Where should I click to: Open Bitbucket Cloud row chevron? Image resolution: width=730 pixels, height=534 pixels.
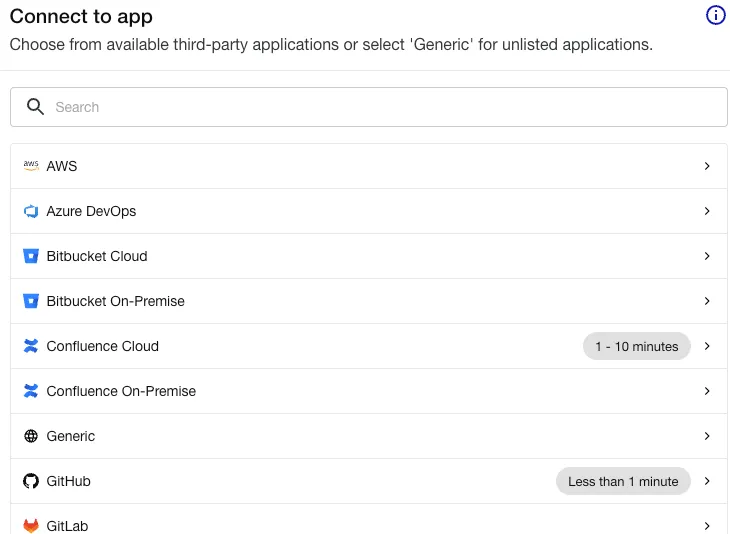[707, 256]
